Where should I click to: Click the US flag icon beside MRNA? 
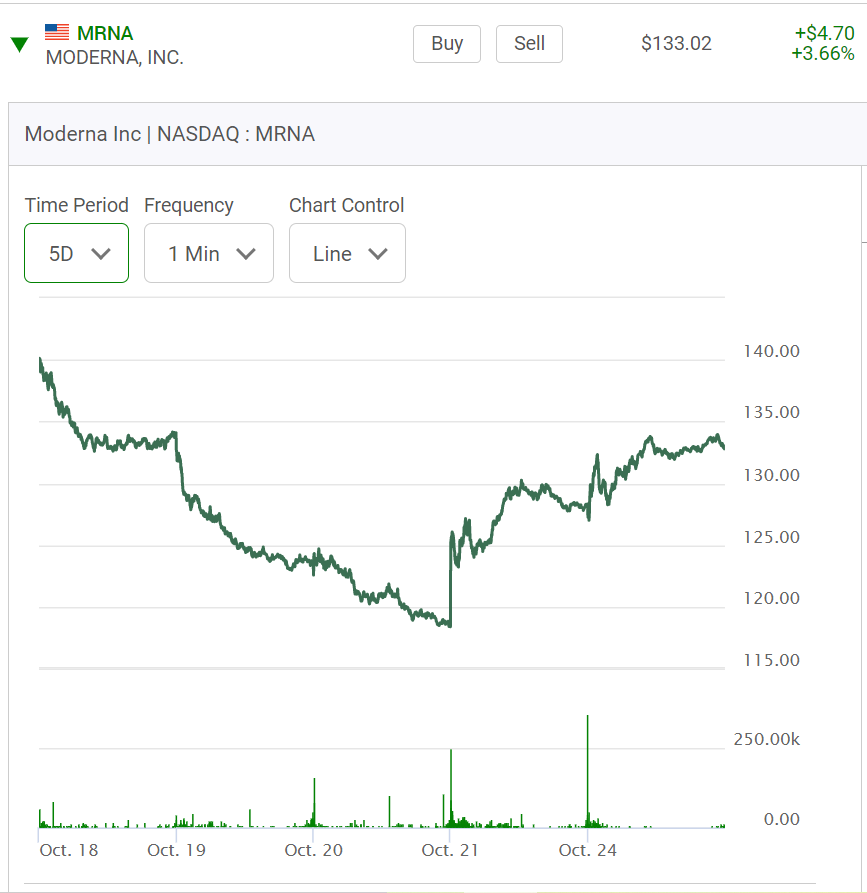point(57,32)
